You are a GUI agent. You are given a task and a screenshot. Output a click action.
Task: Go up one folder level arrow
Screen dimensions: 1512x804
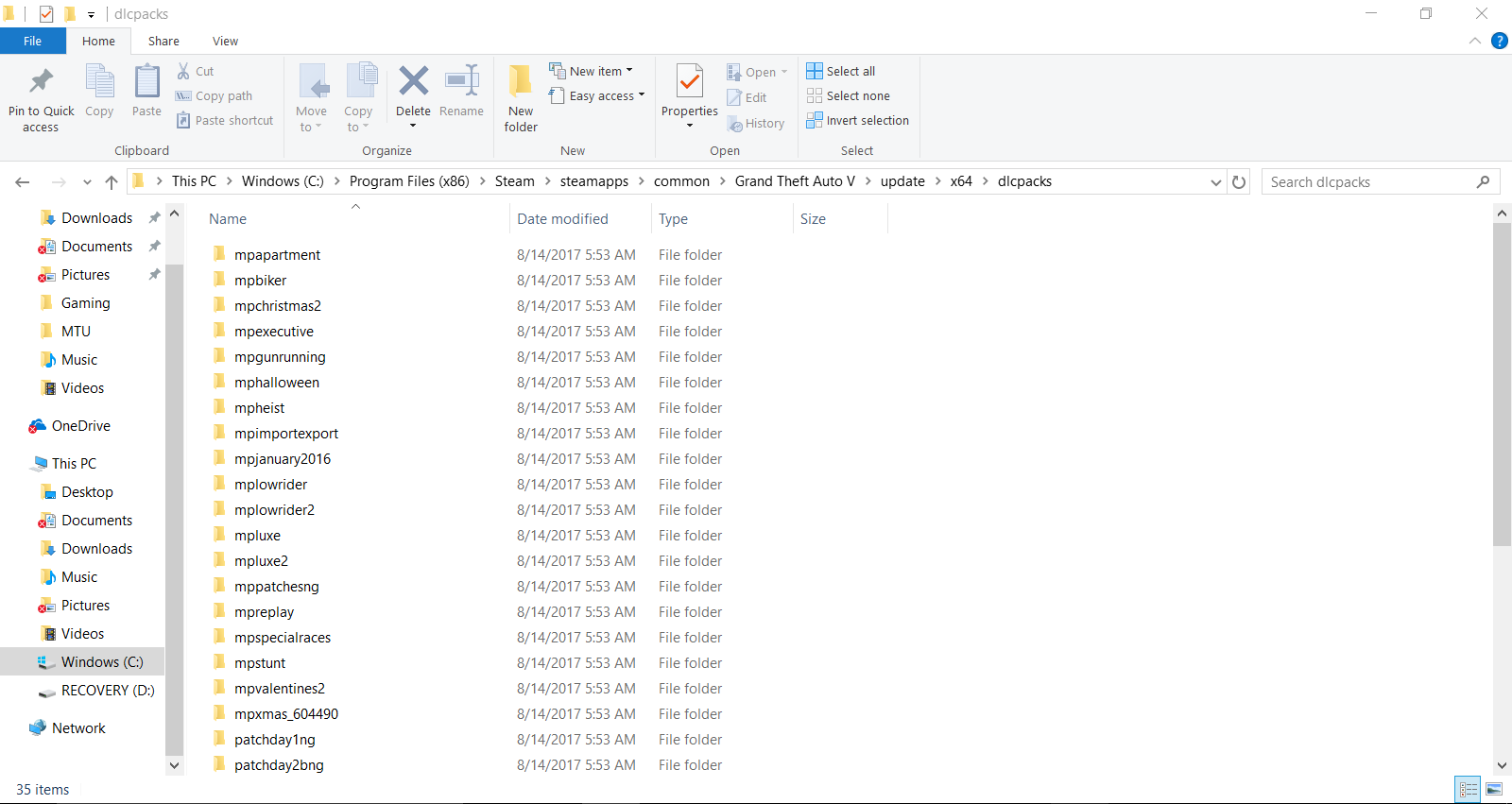112,181
